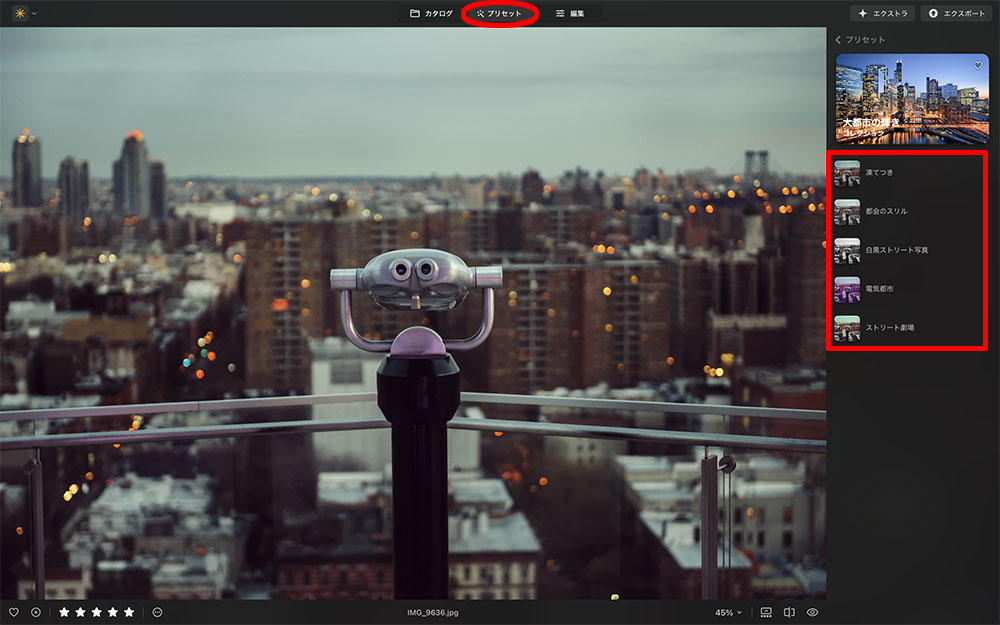The image size is (1000, 625).
Task: Open the color label circle icon
Action: tap(157, 612)
